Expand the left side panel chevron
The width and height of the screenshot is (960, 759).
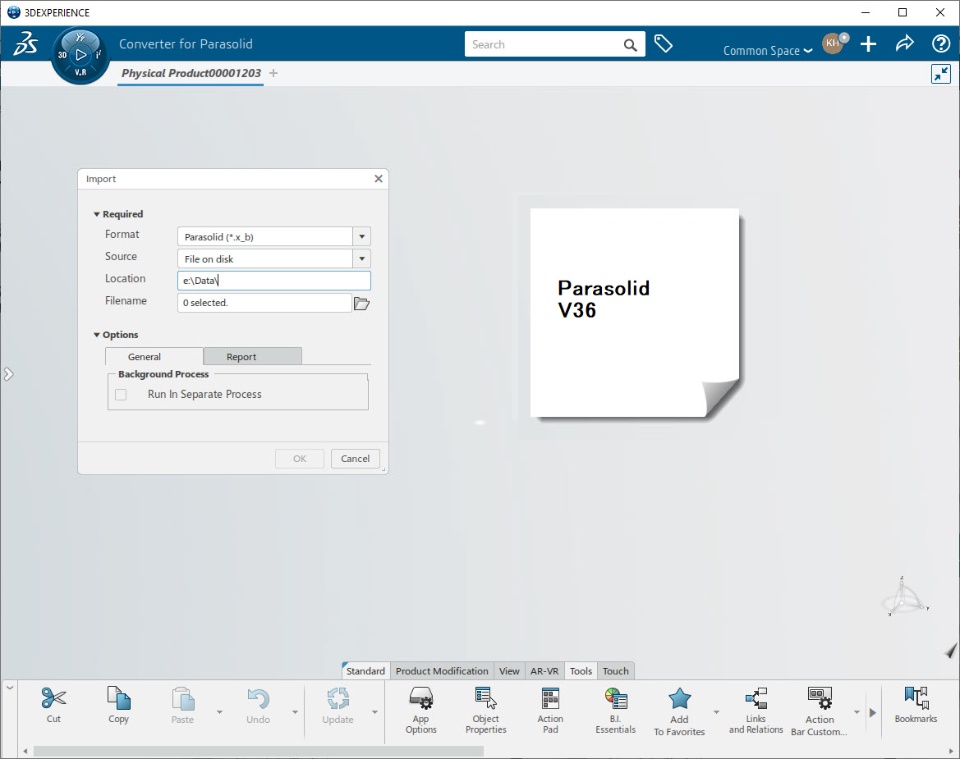click(x=8, y=374)
